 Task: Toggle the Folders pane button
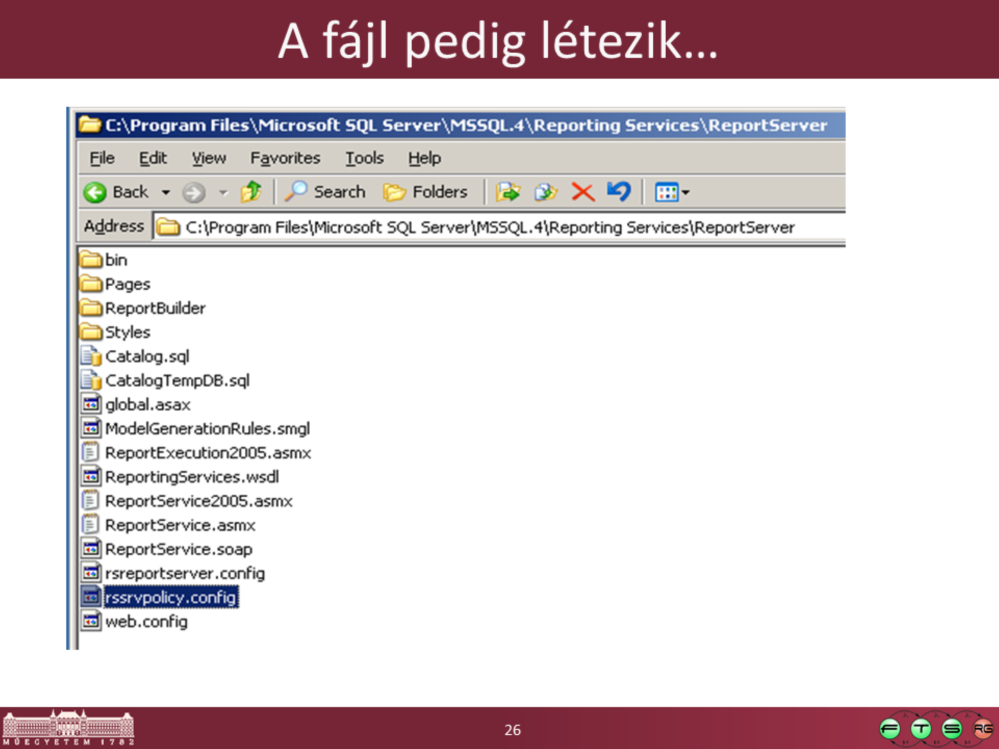[425, 192]
